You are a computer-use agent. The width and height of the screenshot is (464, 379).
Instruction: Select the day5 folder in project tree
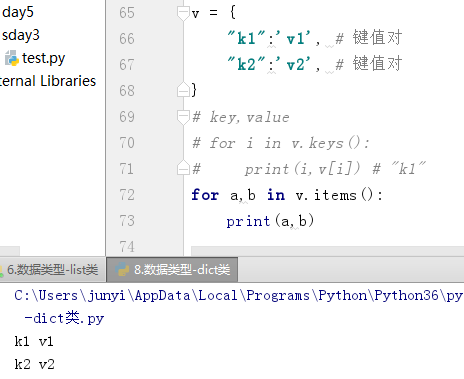click(x=18, y=12)
